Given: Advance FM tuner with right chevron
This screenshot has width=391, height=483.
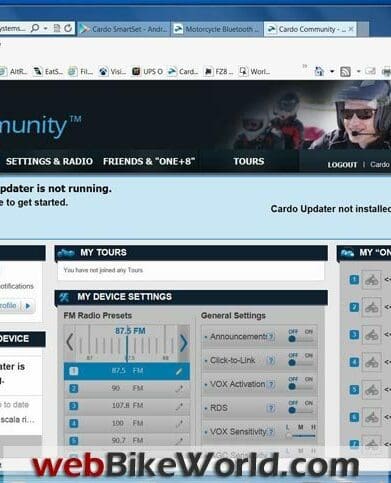Looking at the screenshot, I should pyautogui.click(x=183, y=343).
